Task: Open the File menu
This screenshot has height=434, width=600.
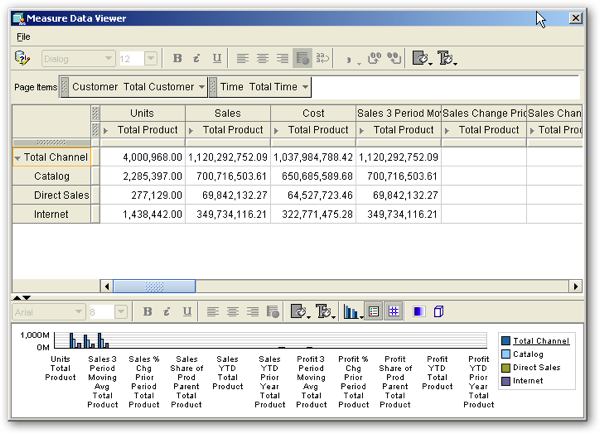Action: pos(24,37)
